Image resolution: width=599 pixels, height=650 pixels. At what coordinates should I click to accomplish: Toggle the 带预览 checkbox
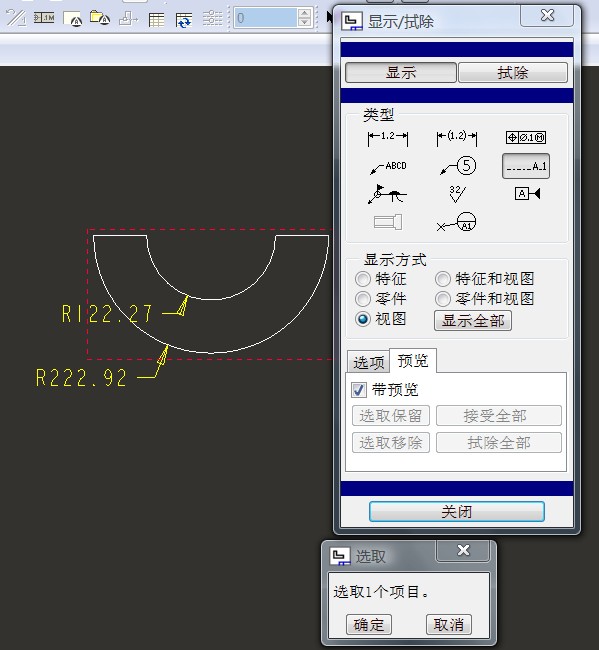tap(358, 390)
